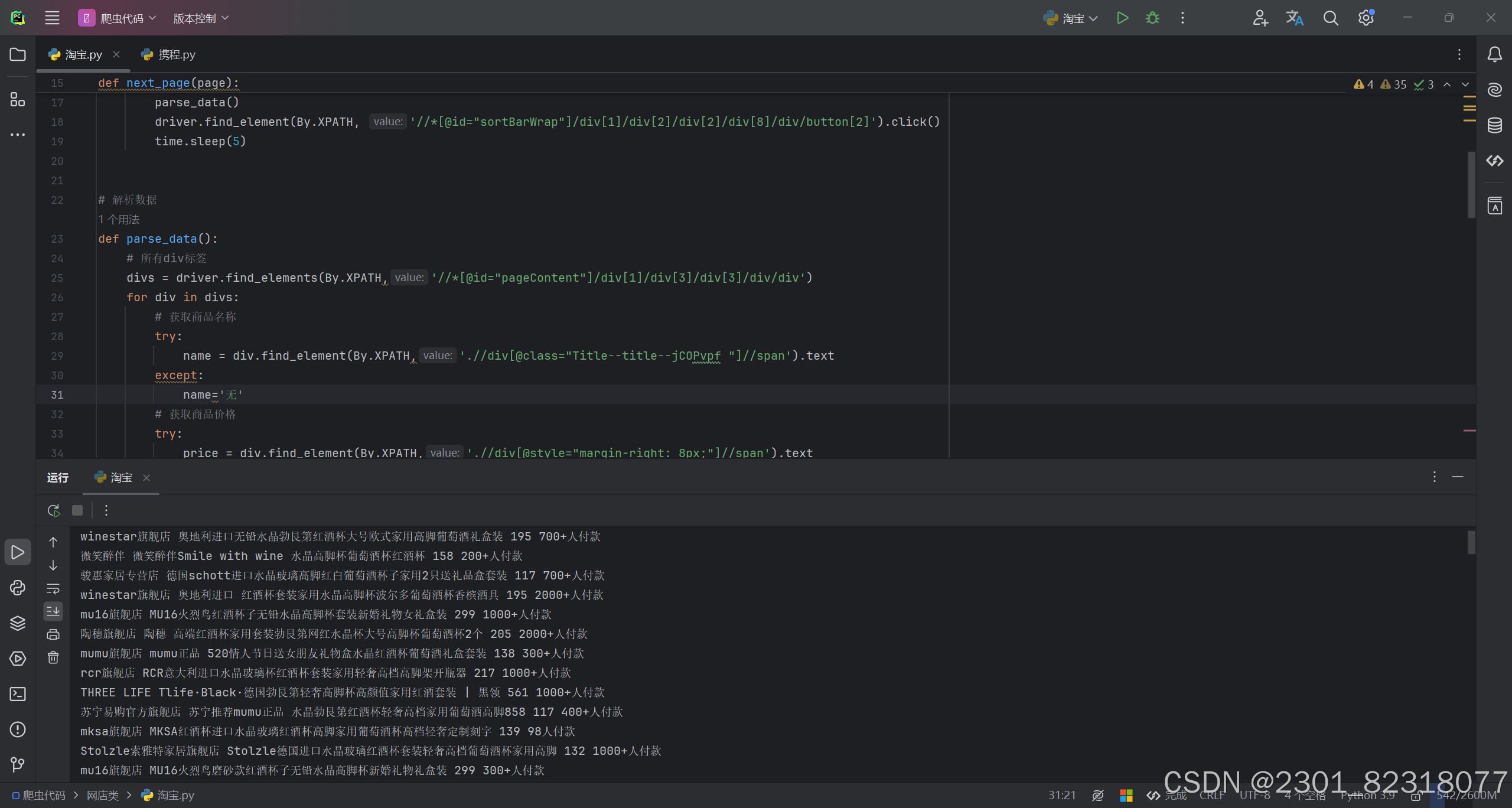
Task: Open the Database tool window
Action: coord(1495,125)
